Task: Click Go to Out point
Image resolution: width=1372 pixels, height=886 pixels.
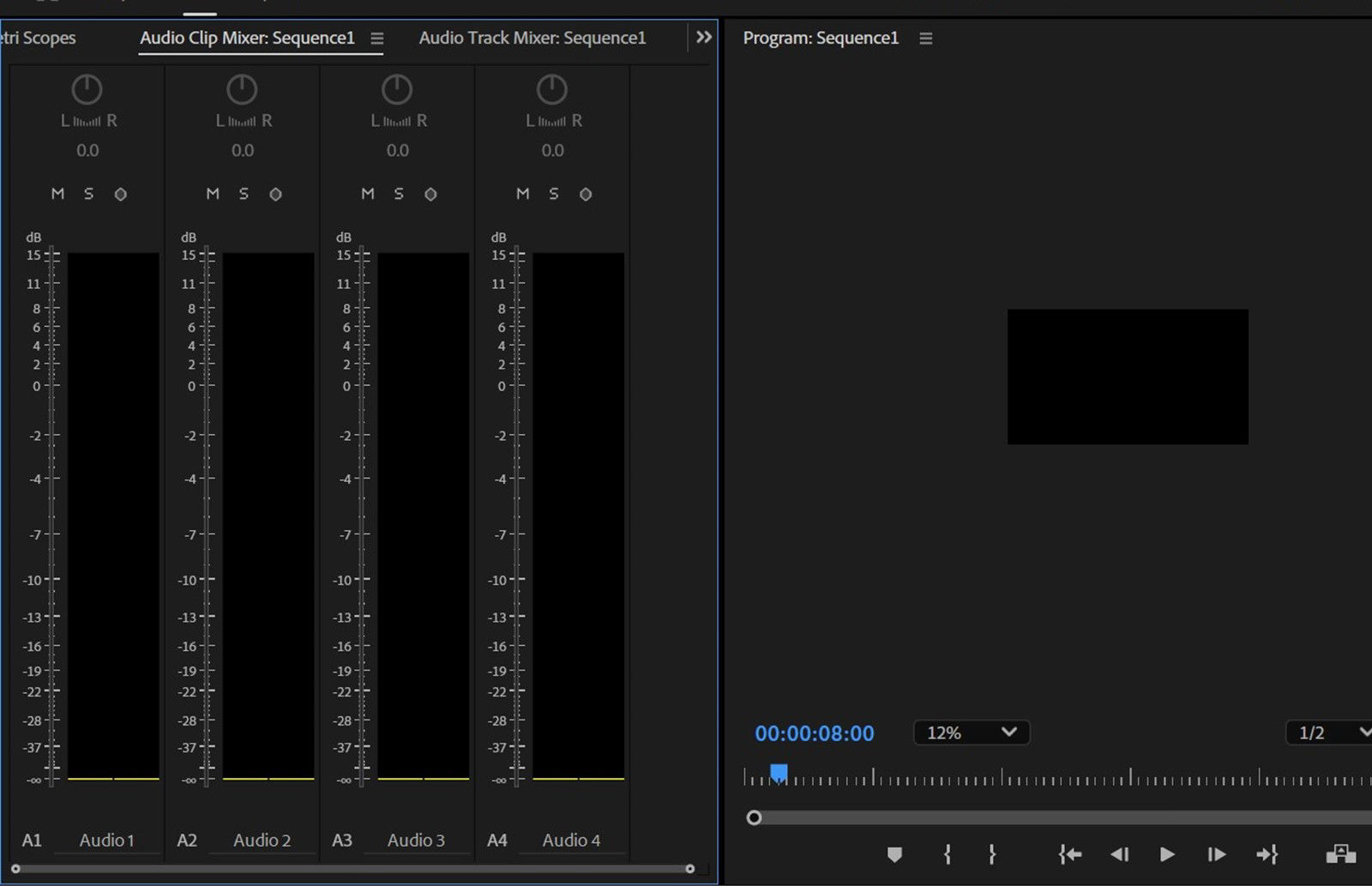Action: pos(1267,854)
